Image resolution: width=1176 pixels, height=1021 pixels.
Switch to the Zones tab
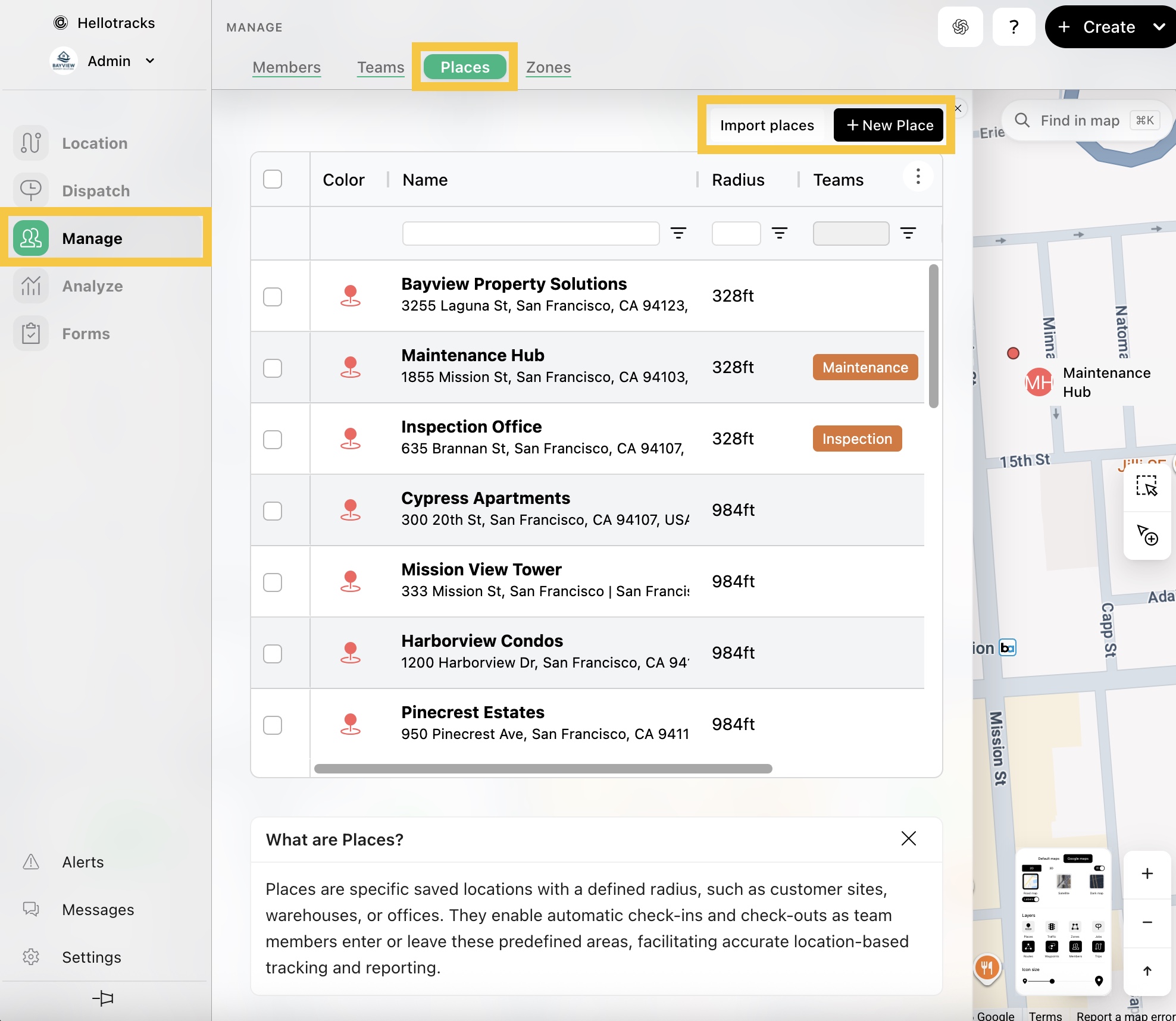pos(548,67)
